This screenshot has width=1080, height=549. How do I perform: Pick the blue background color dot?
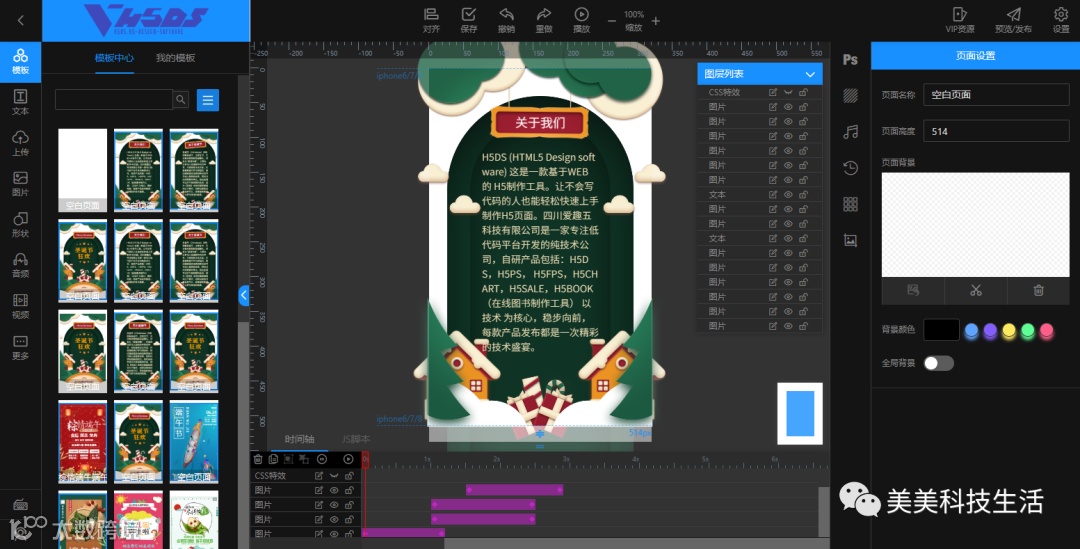[971, 331]
